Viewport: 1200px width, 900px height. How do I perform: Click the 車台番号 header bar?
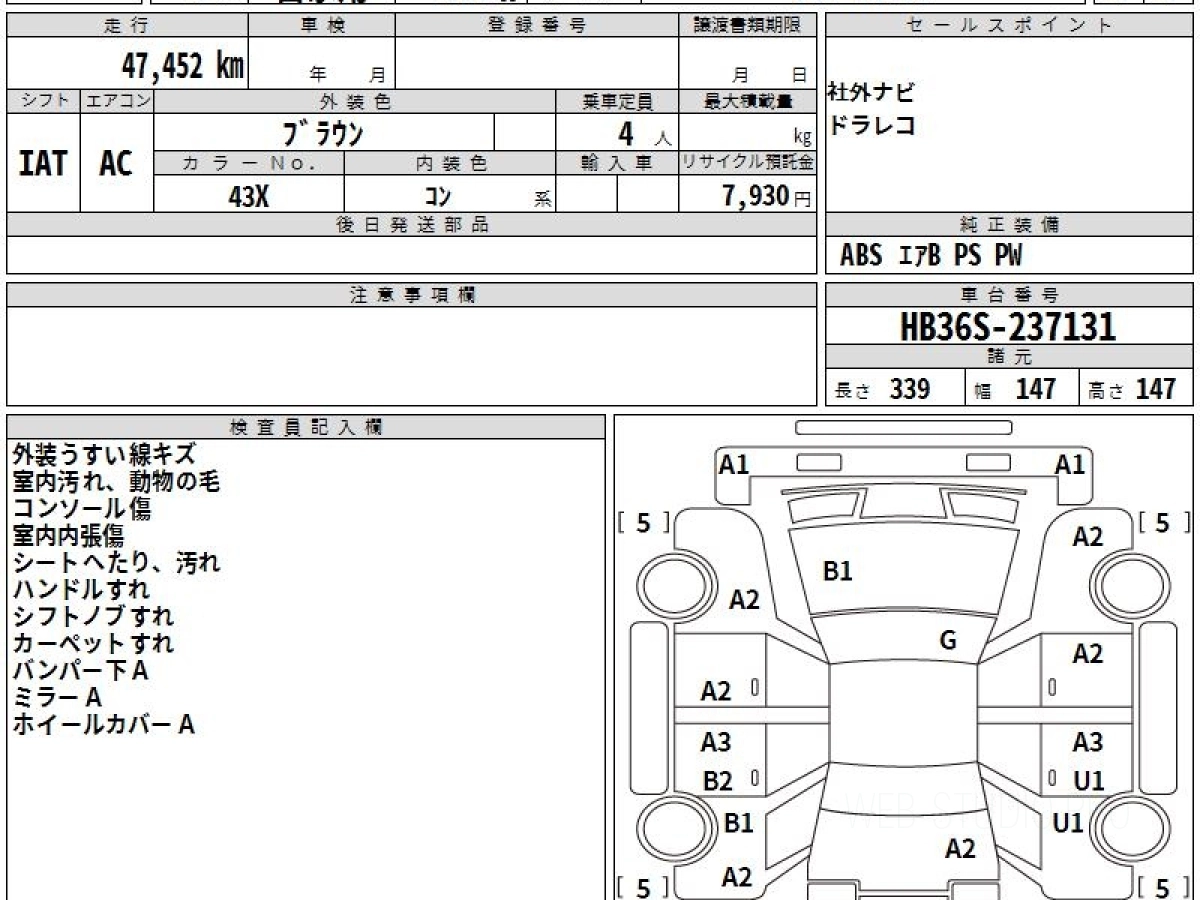tap(1009, 295)
